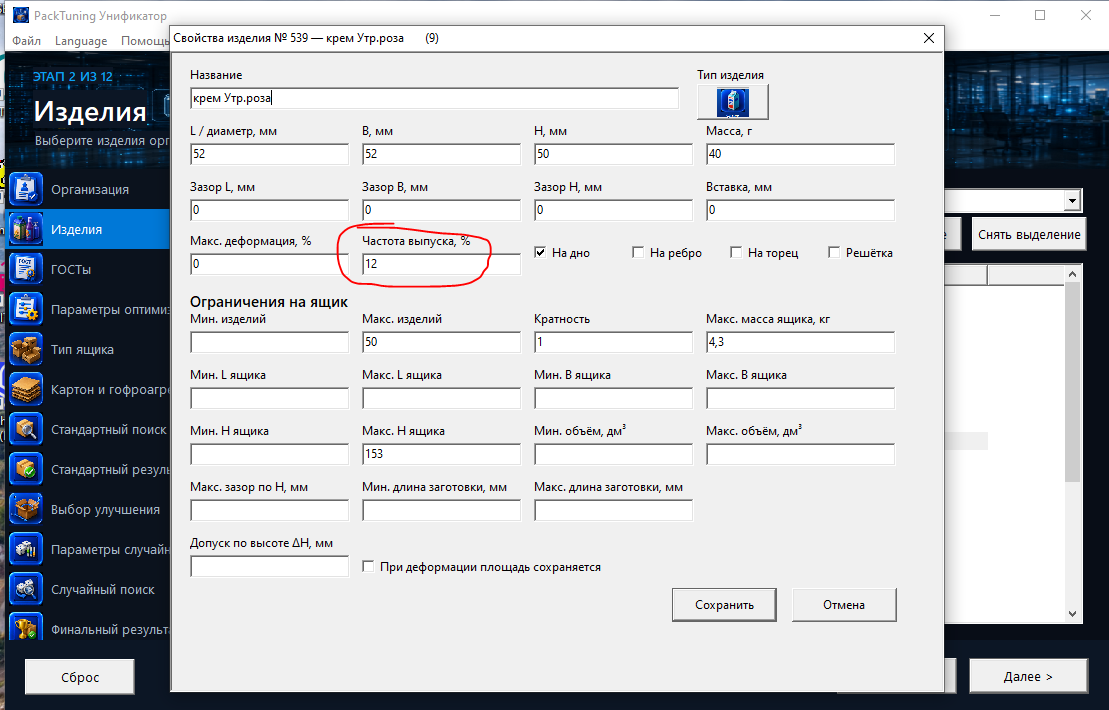Click the Макс. масса ящика, кг field
This screenshot has width=1109, height=710.
tap(801, 342)
